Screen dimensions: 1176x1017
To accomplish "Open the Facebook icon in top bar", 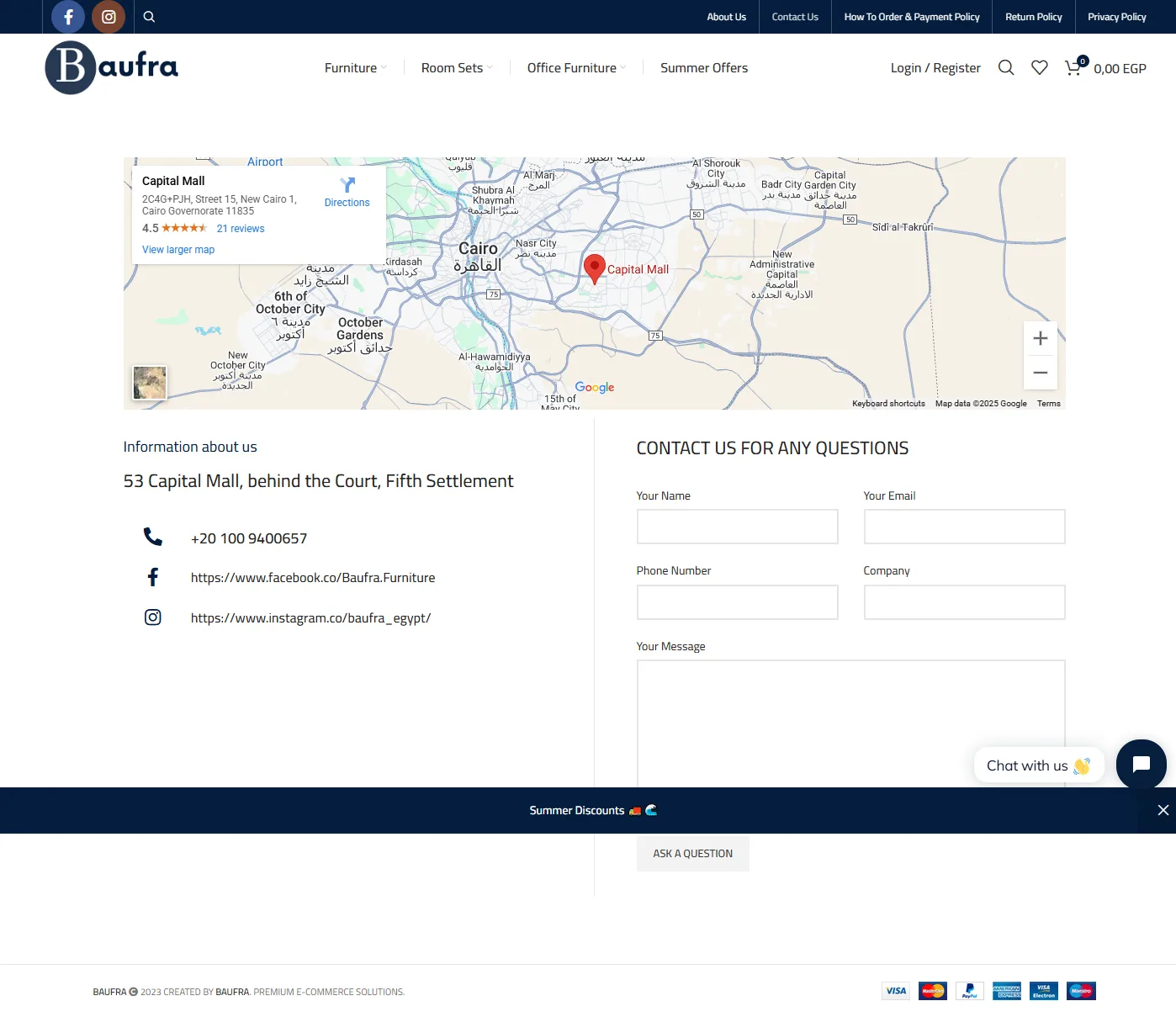I will click(x=68, y=17).
